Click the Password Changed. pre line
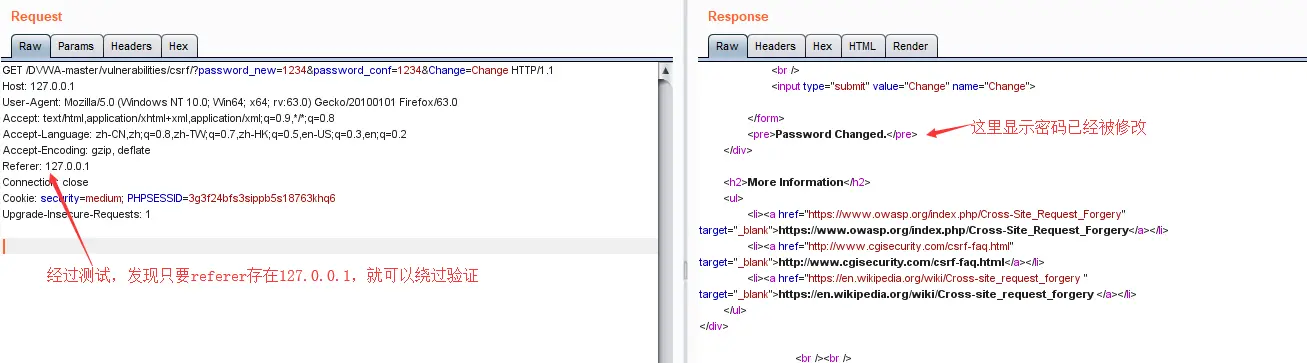1307x363 pixels. 832,134
